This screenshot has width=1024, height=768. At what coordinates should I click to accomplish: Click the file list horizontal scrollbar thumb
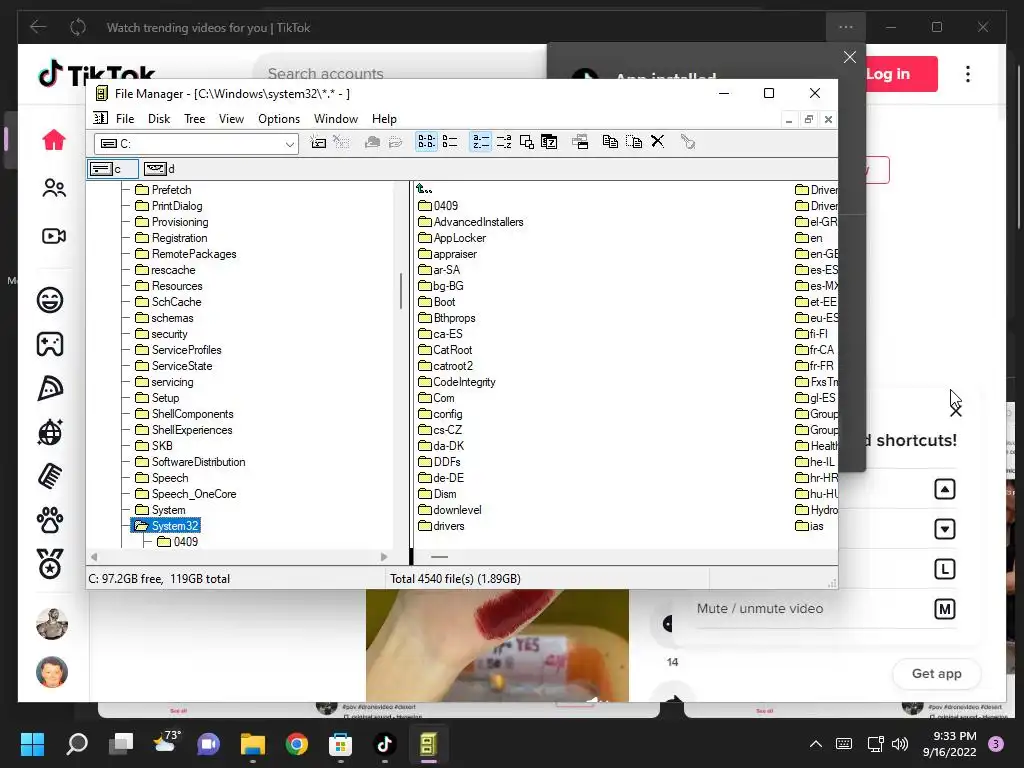tap(440, 557)
